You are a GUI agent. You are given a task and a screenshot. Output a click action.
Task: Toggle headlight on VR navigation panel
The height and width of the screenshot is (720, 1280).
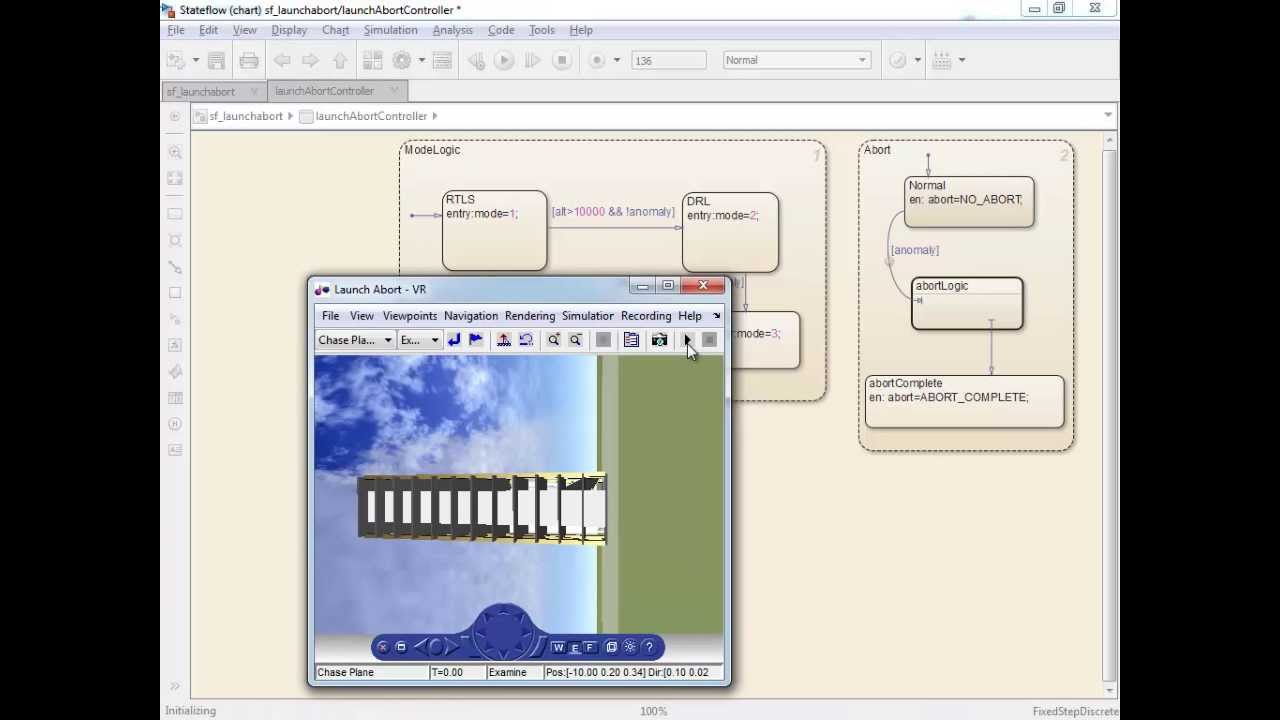(x=630, y=647)
